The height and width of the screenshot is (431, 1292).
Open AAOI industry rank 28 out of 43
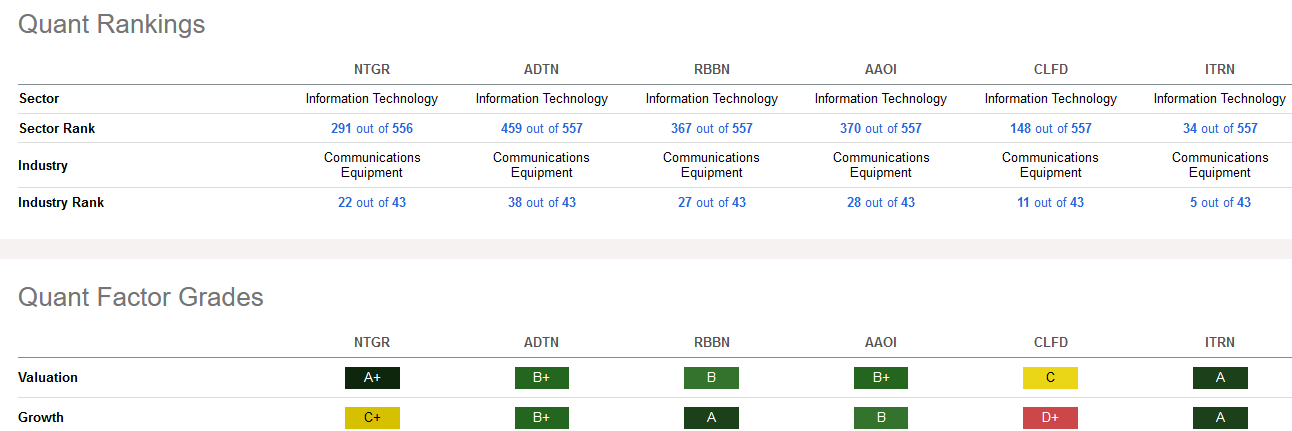pyautogui.click(x=881, y=202)
